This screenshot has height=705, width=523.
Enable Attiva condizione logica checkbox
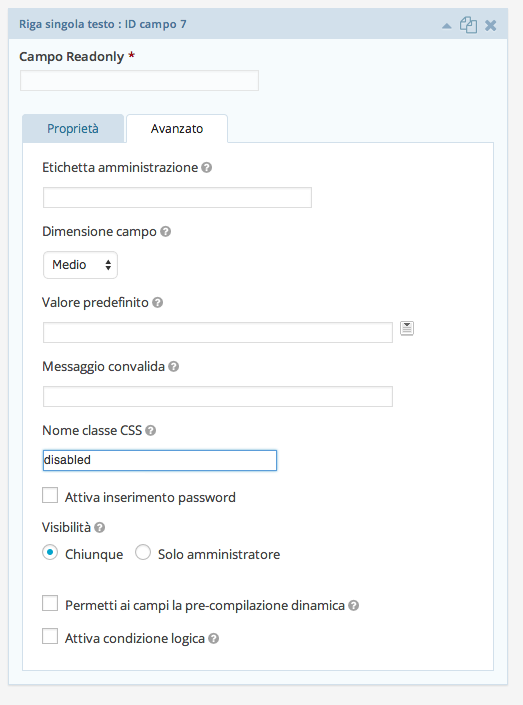pos(50,637)
